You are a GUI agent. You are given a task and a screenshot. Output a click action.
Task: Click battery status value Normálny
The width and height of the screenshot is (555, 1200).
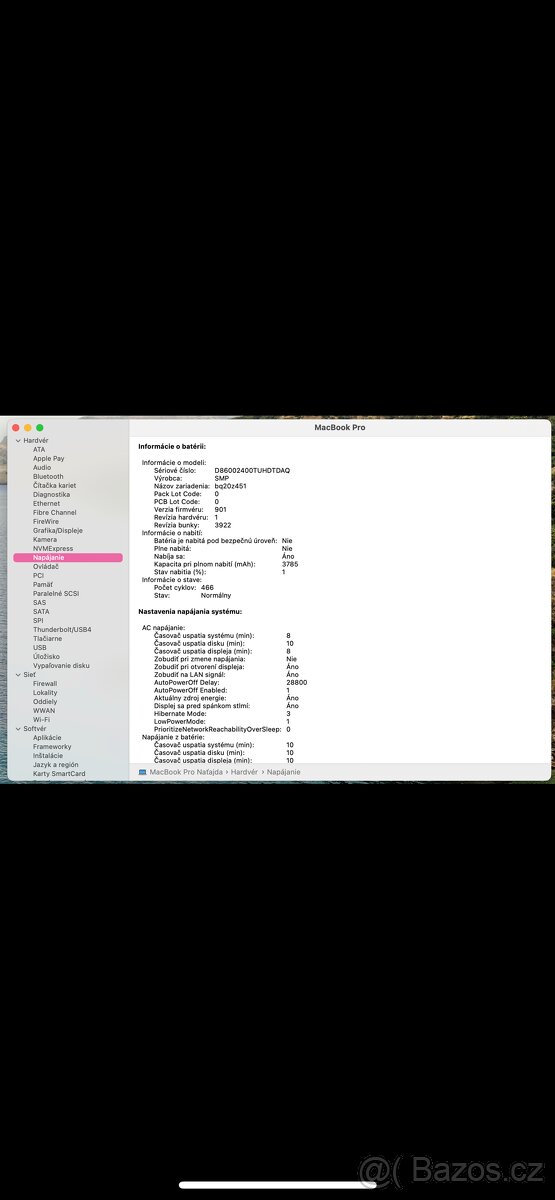216,595
